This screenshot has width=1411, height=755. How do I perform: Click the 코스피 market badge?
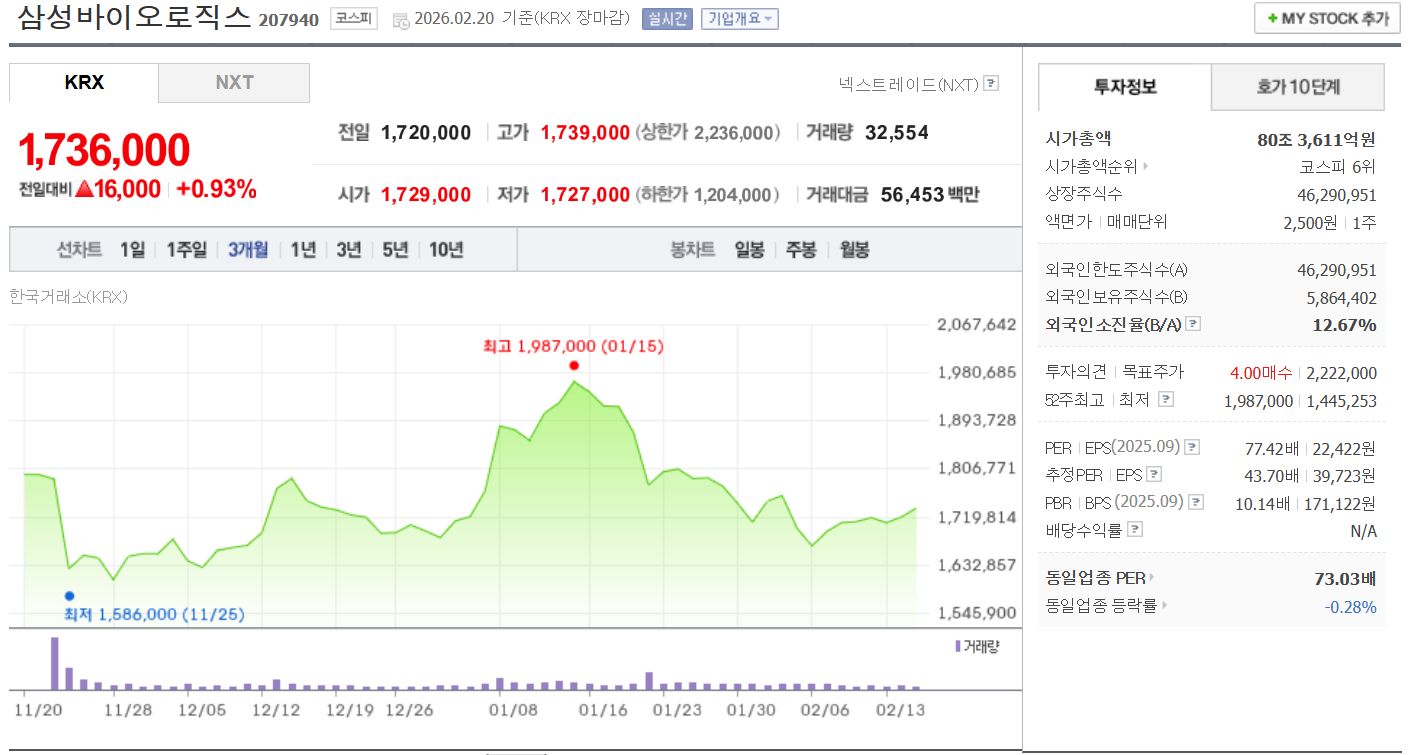354,18
